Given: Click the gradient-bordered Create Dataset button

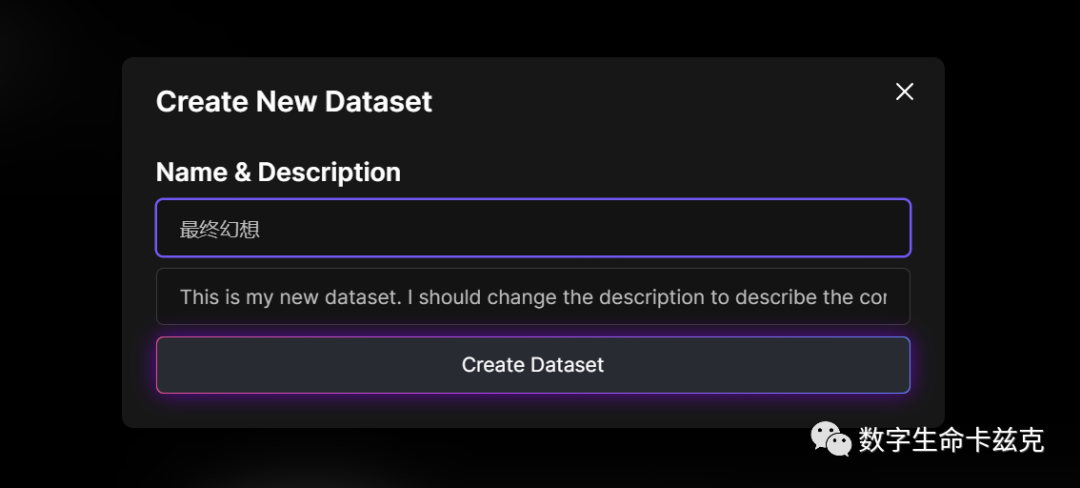Looking at the screenshot, I should coord(533,365).
